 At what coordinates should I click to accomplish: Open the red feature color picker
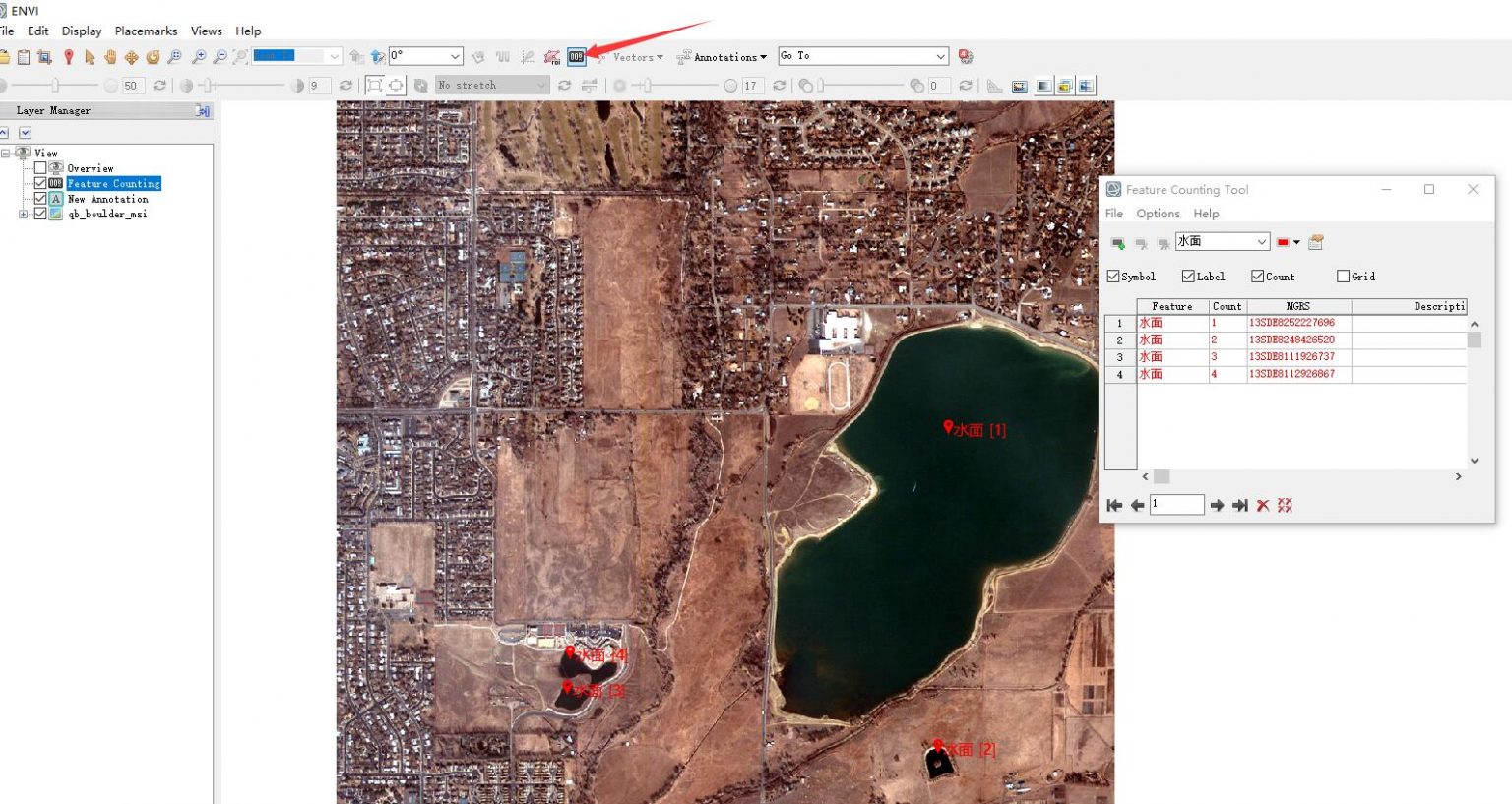point(1288,242)
